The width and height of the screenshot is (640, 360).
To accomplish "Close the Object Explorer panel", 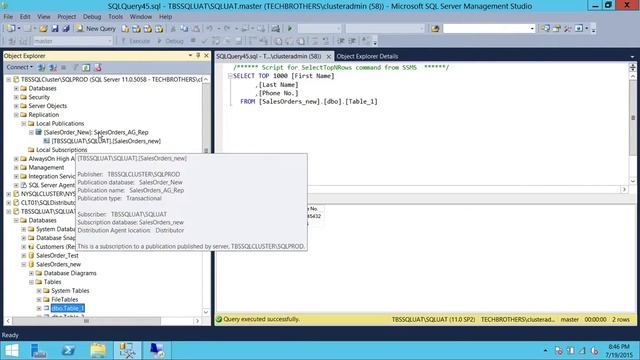I will (207, 56).
